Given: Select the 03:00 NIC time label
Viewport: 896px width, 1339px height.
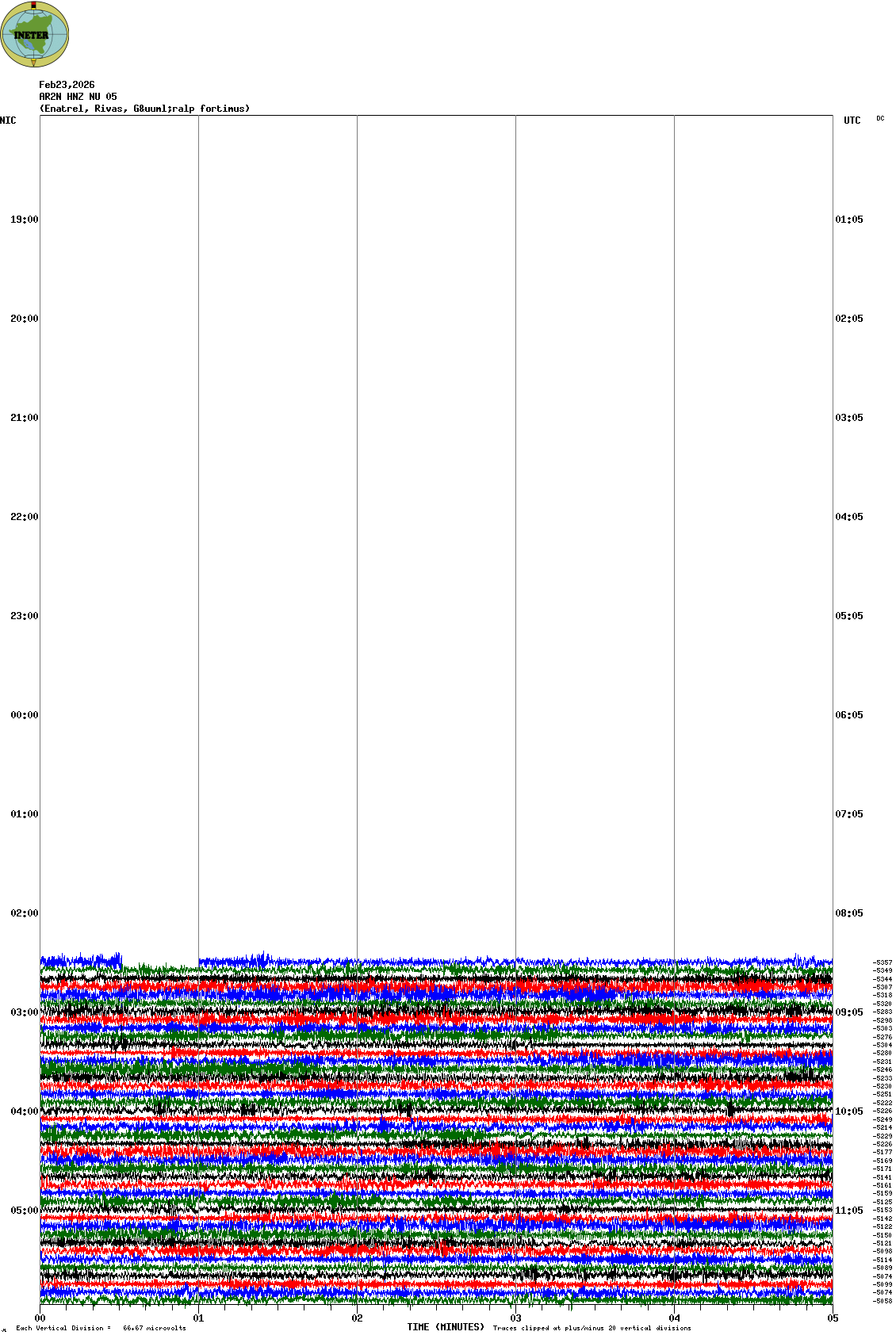Looking at the screenshot, I should (24, 1012).
